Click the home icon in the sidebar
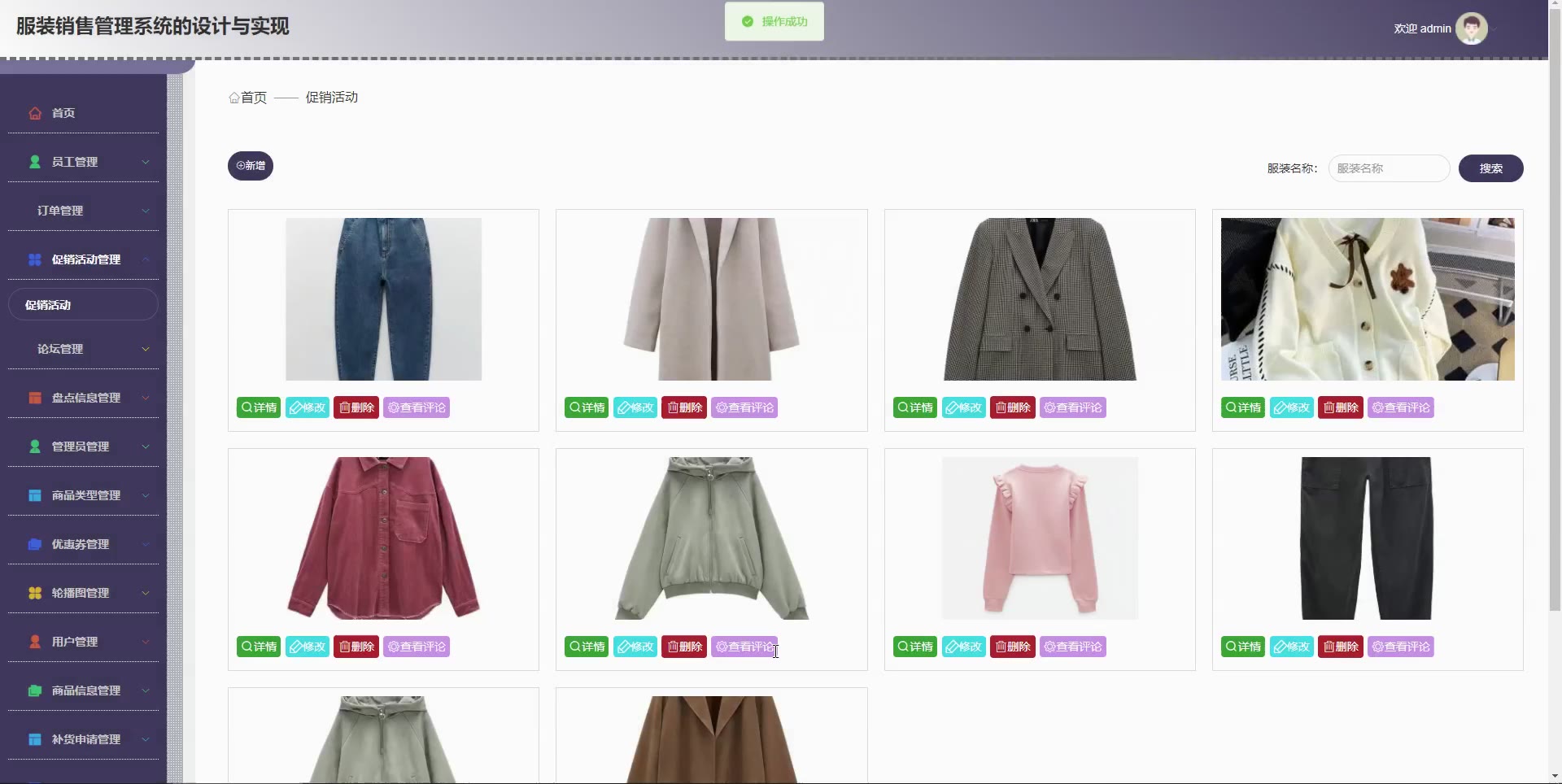This screenshot has height=784, width=1562. click(x=35, y=113)
